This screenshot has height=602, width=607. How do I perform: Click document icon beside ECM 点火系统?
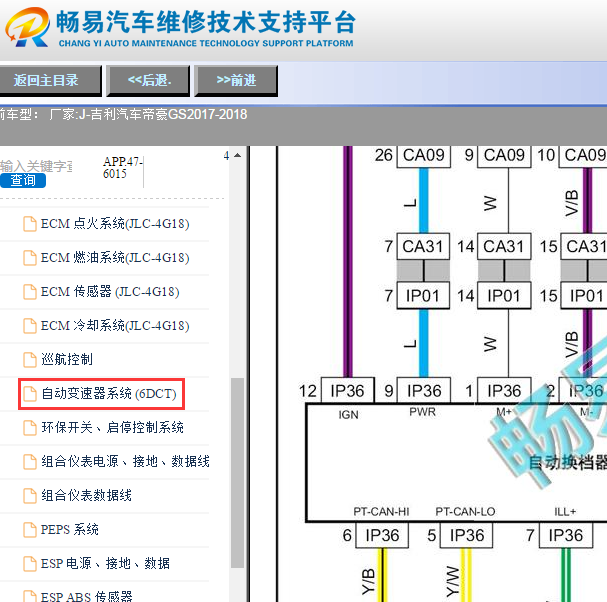(30, 224)
